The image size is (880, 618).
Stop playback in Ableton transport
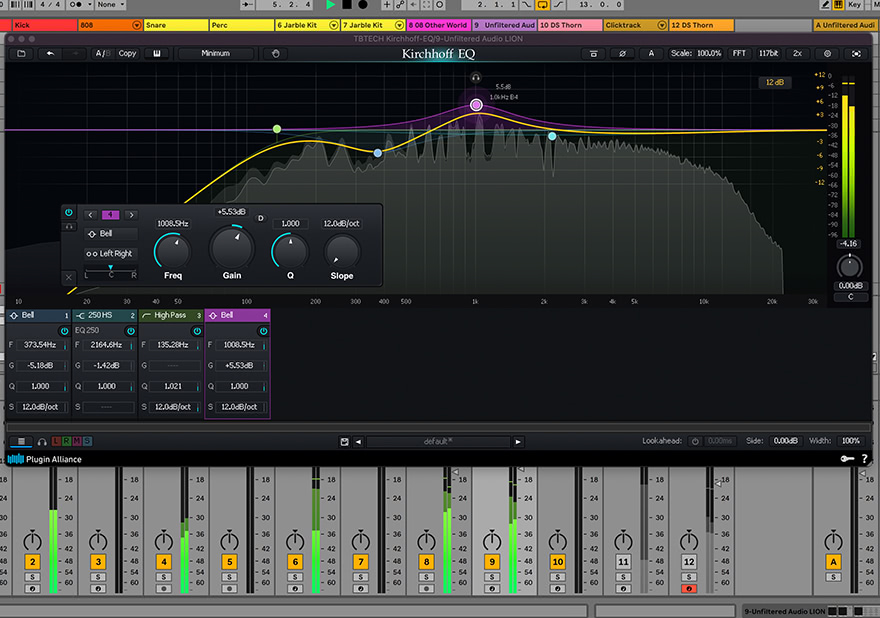coord(347,4)
